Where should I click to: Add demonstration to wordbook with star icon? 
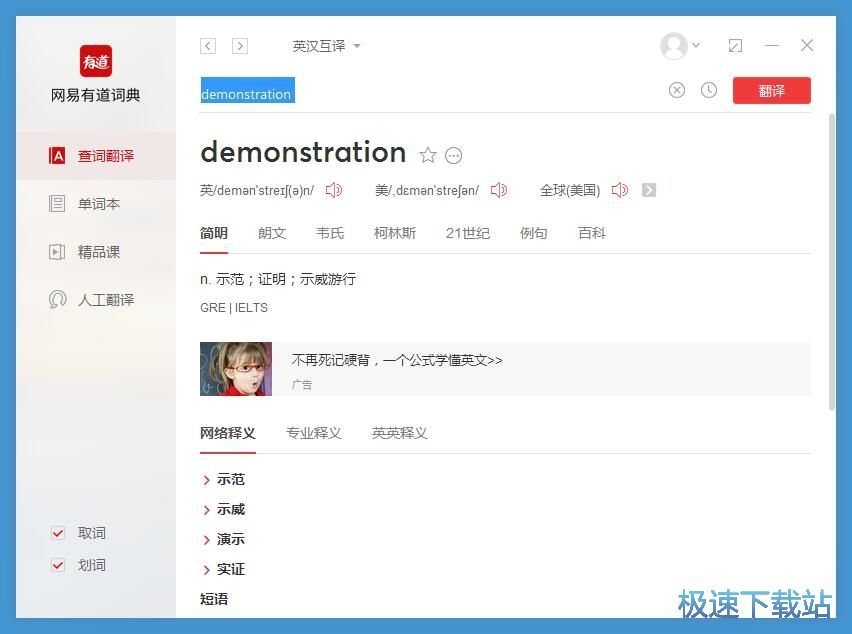pyautogui.click(x=428, y=155)
